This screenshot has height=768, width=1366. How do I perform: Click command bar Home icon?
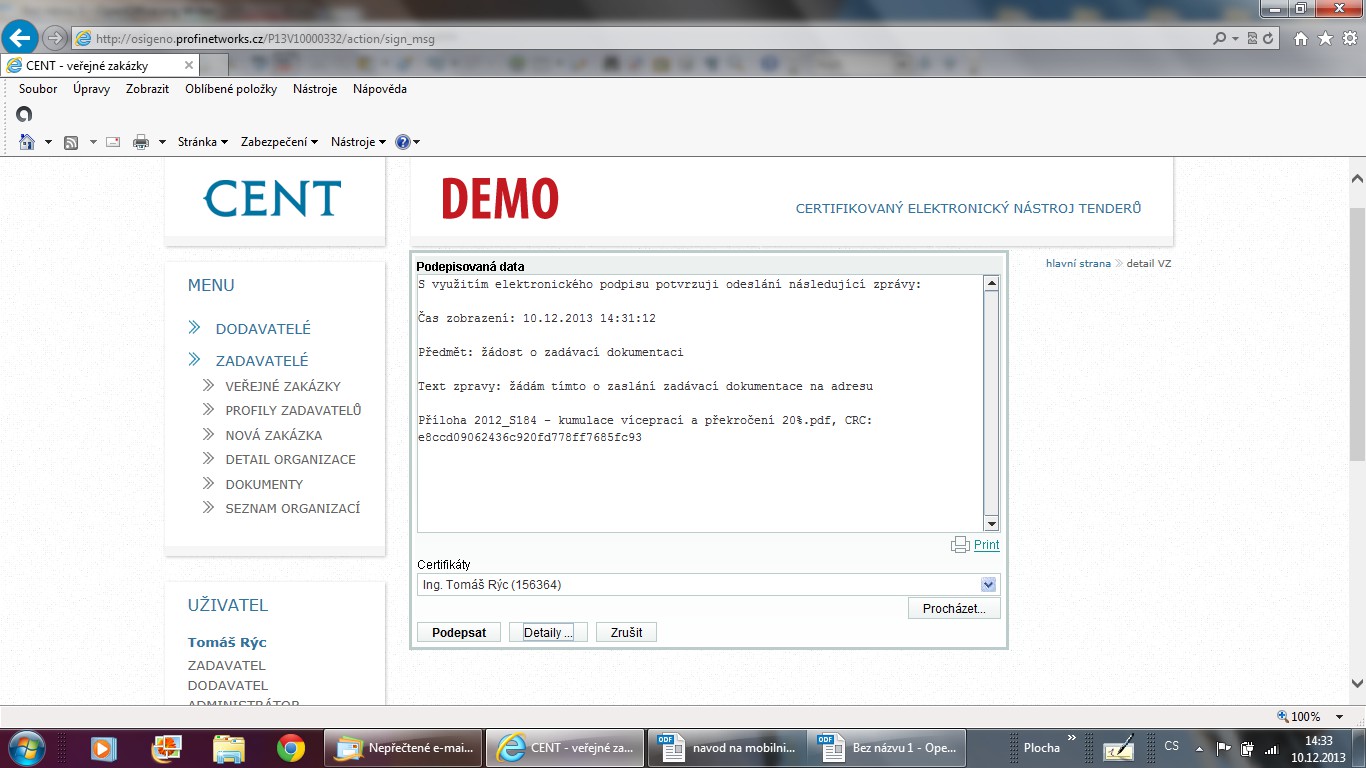(x=28, y=142)
